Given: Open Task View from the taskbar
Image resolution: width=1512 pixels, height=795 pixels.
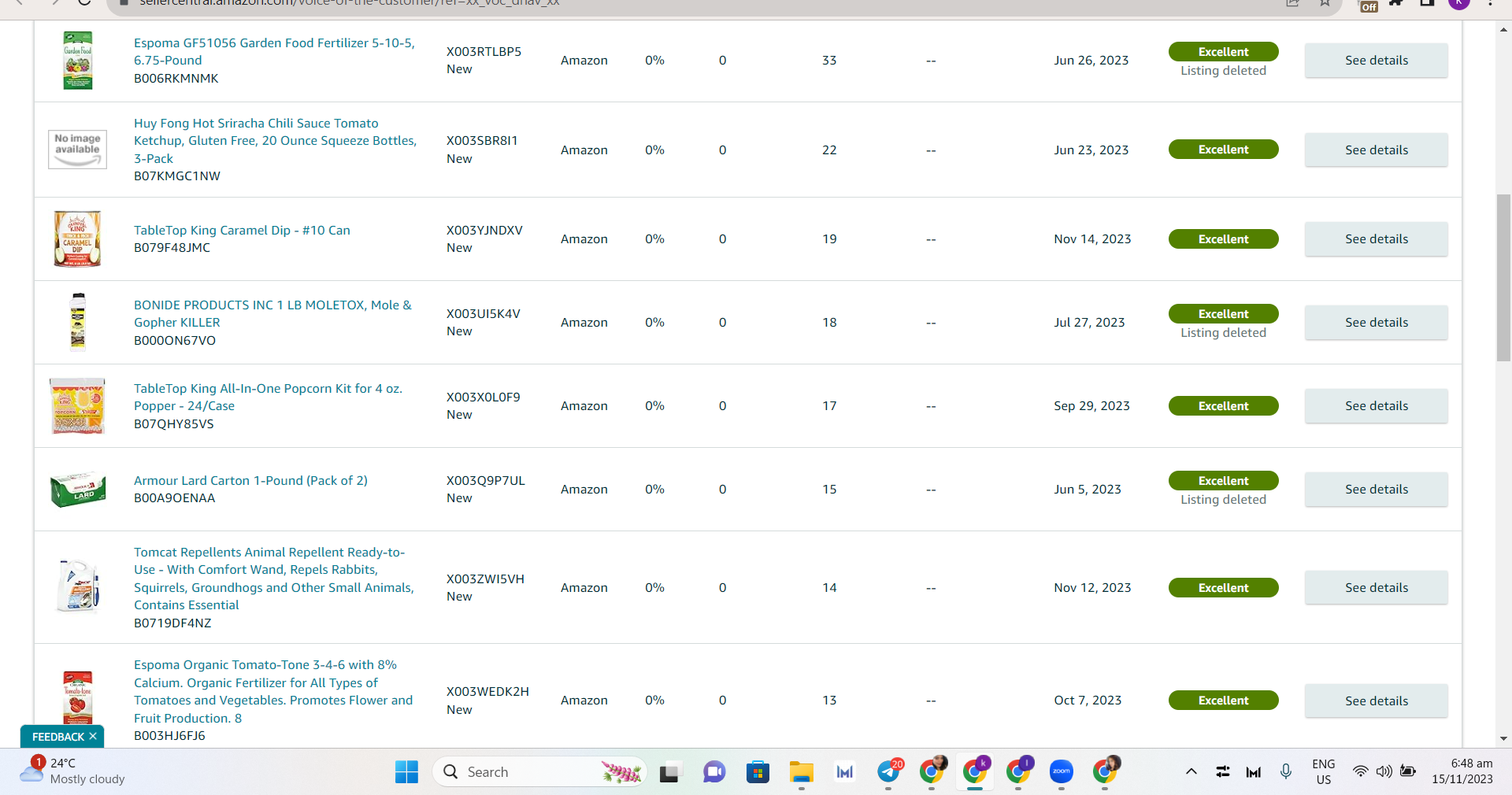Looking at the screenshot, I should click(669, 772).
